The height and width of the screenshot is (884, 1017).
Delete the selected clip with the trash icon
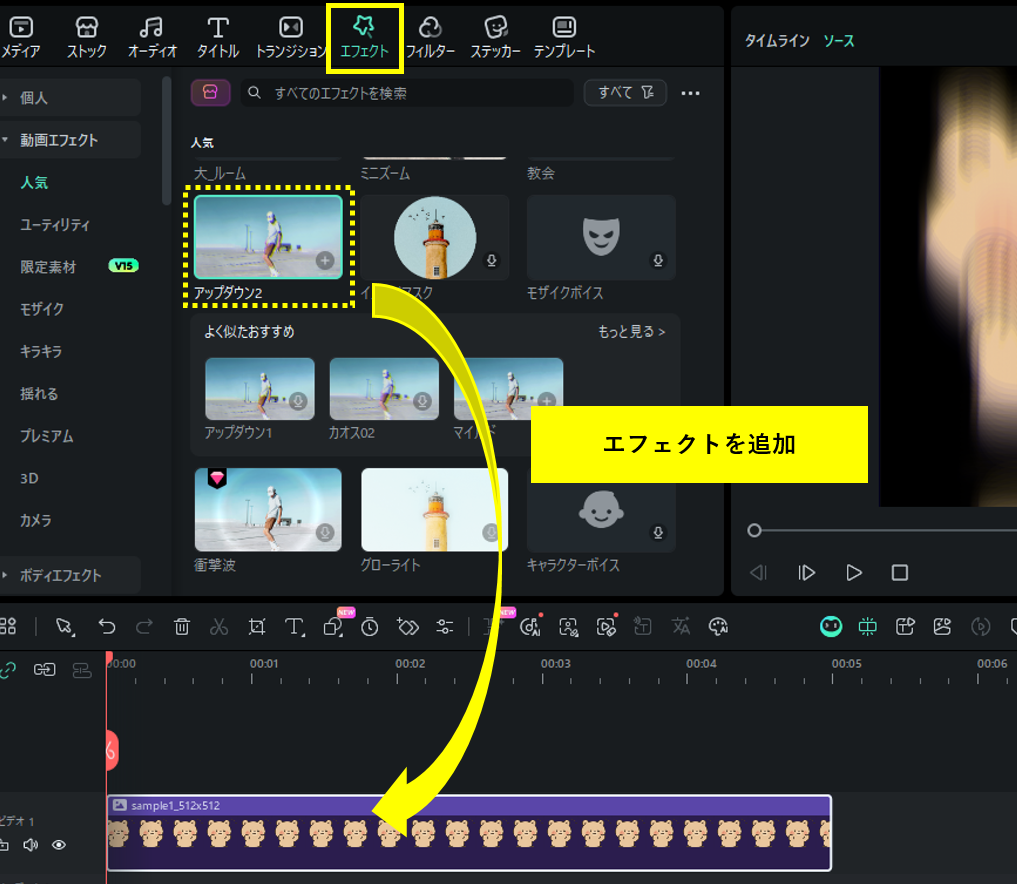181,627
